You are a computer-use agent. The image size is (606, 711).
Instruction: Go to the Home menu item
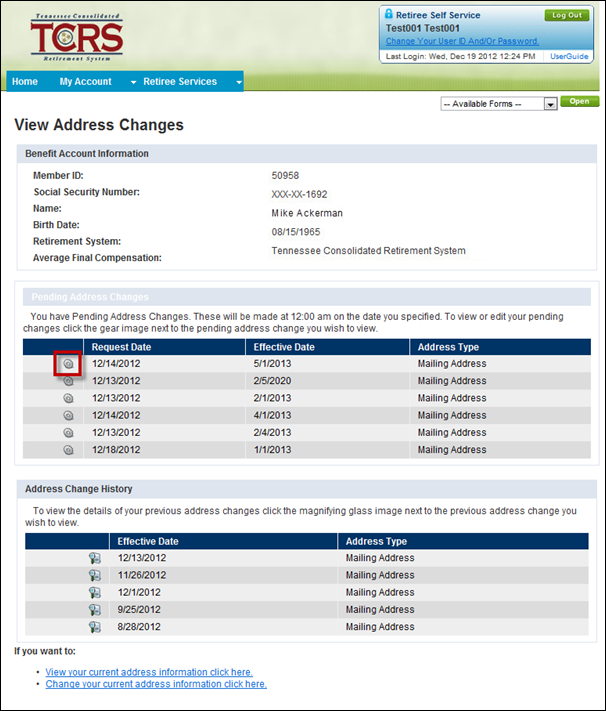tap(25, 82)
